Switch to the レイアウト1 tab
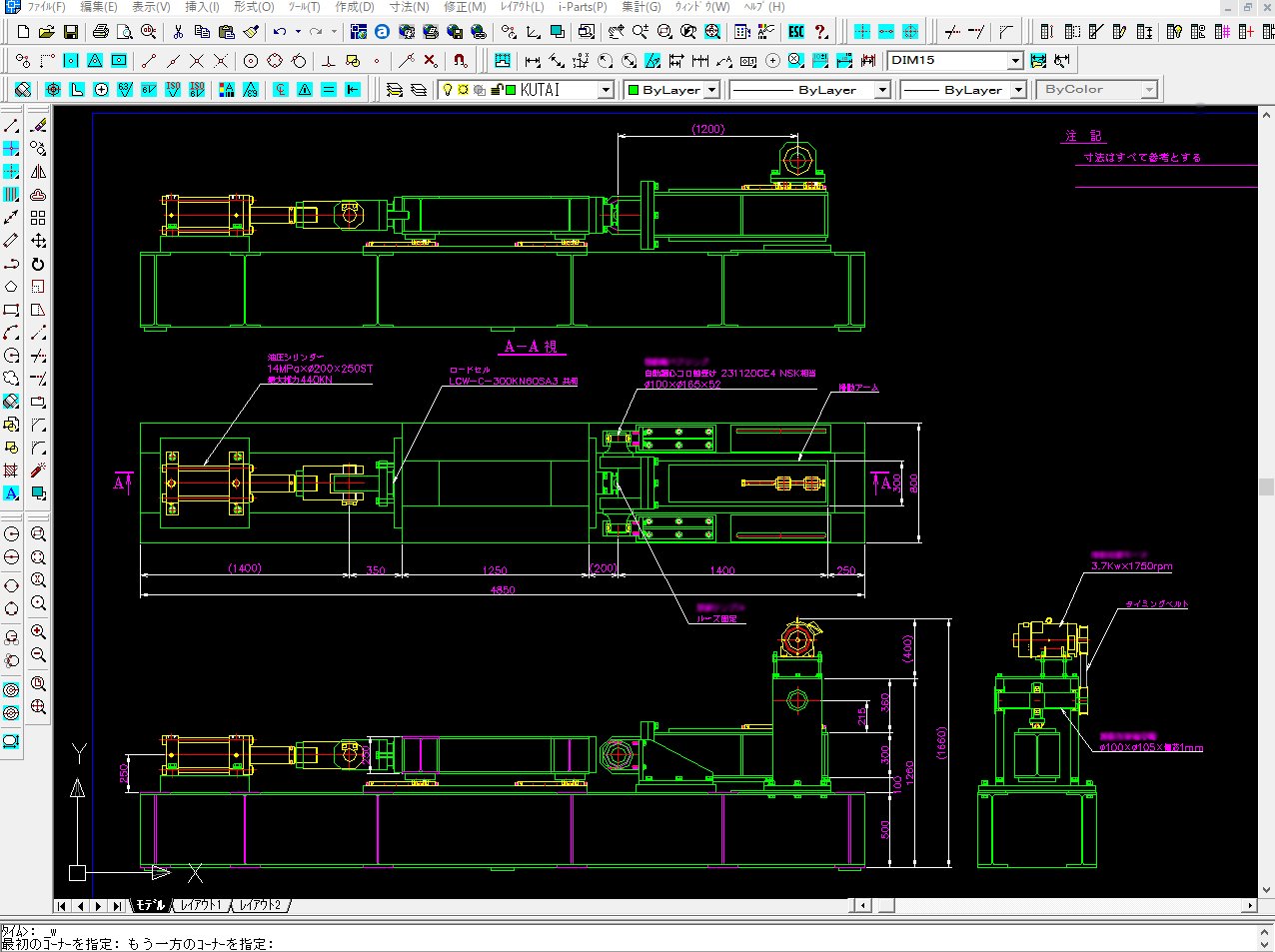1275x952 pixels. pyautogui.click(x=201, y=905)
